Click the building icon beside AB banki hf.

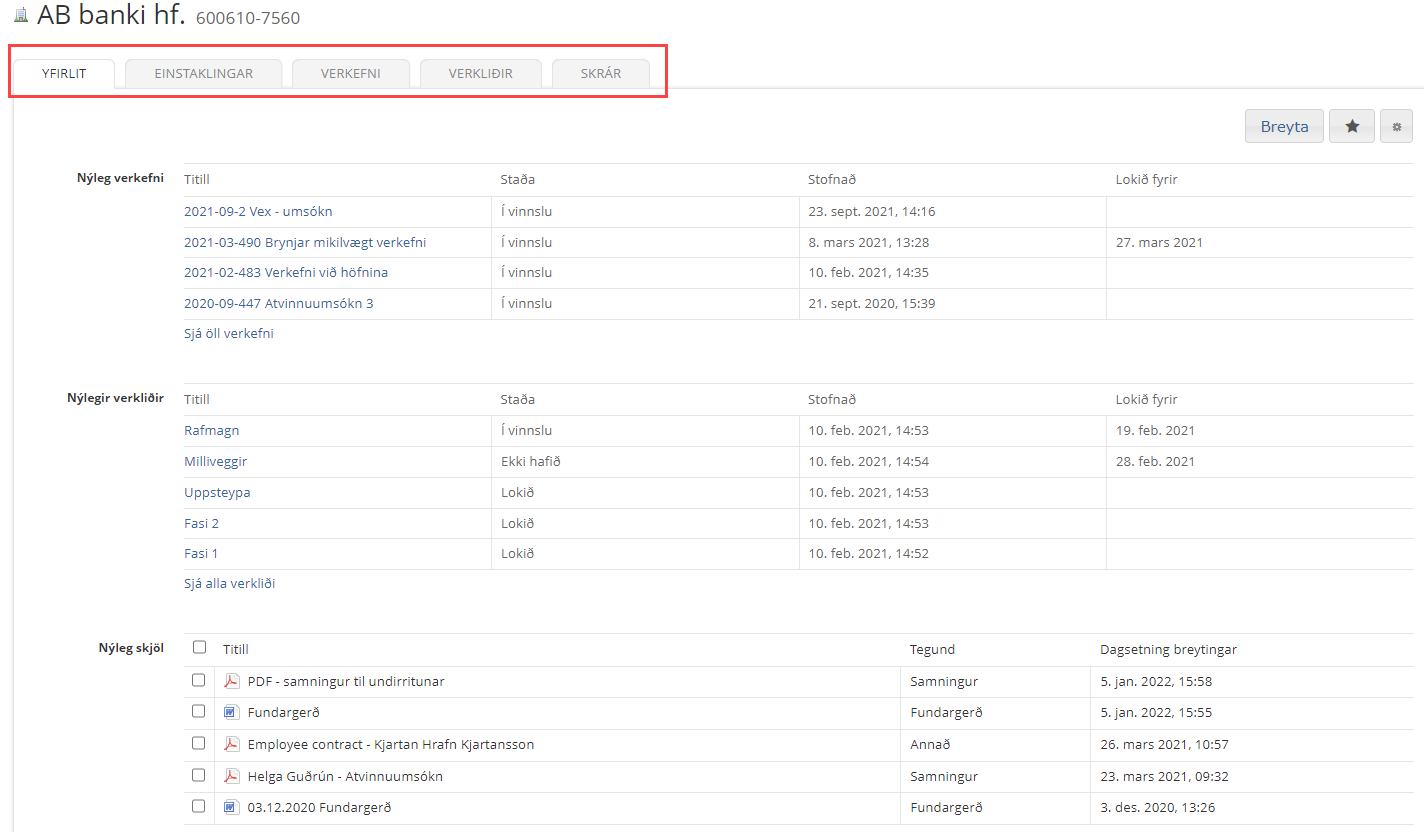click(x=20, y=15)
